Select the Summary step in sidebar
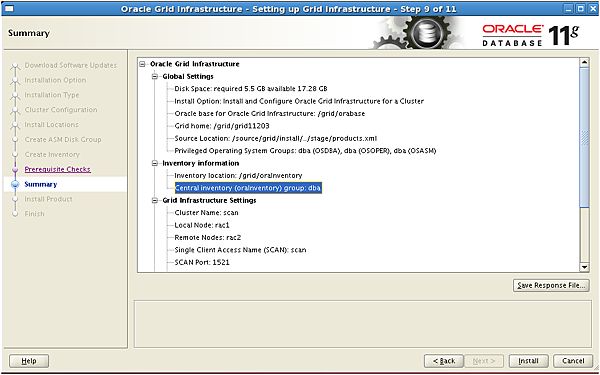This screenshot has width=600, height=375. [41, 184]
